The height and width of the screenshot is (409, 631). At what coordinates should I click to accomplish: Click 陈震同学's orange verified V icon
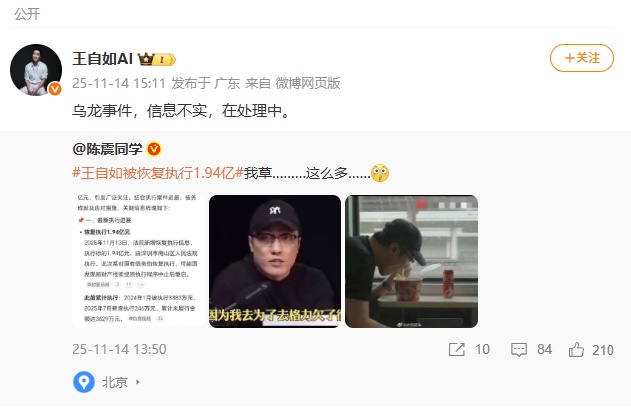click(154, 149)
